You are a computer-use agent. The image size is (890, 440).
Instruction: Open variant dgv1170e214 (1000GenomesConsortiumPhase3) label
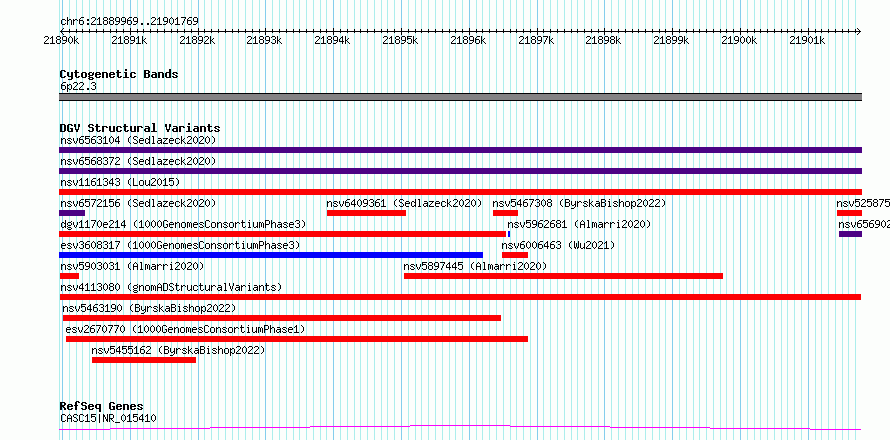pyautogui.click(x=183, y=224)
